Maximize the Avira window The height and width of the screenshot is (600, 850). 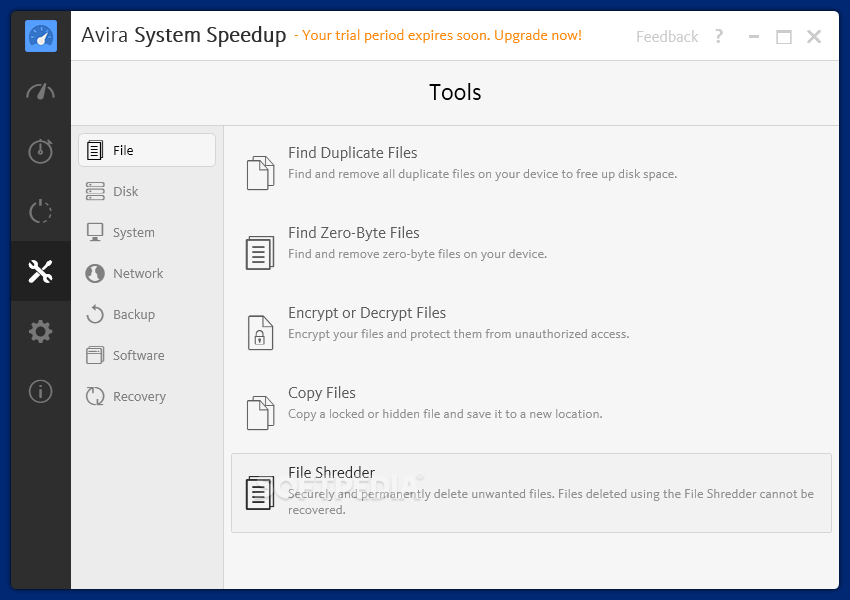(x=784, y=36)
